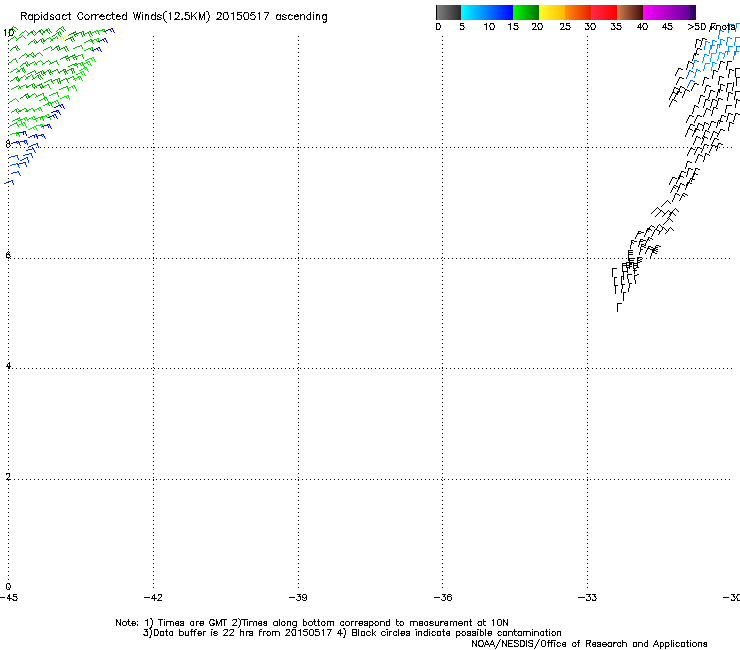Click the '45' label under the color bar

667,27
